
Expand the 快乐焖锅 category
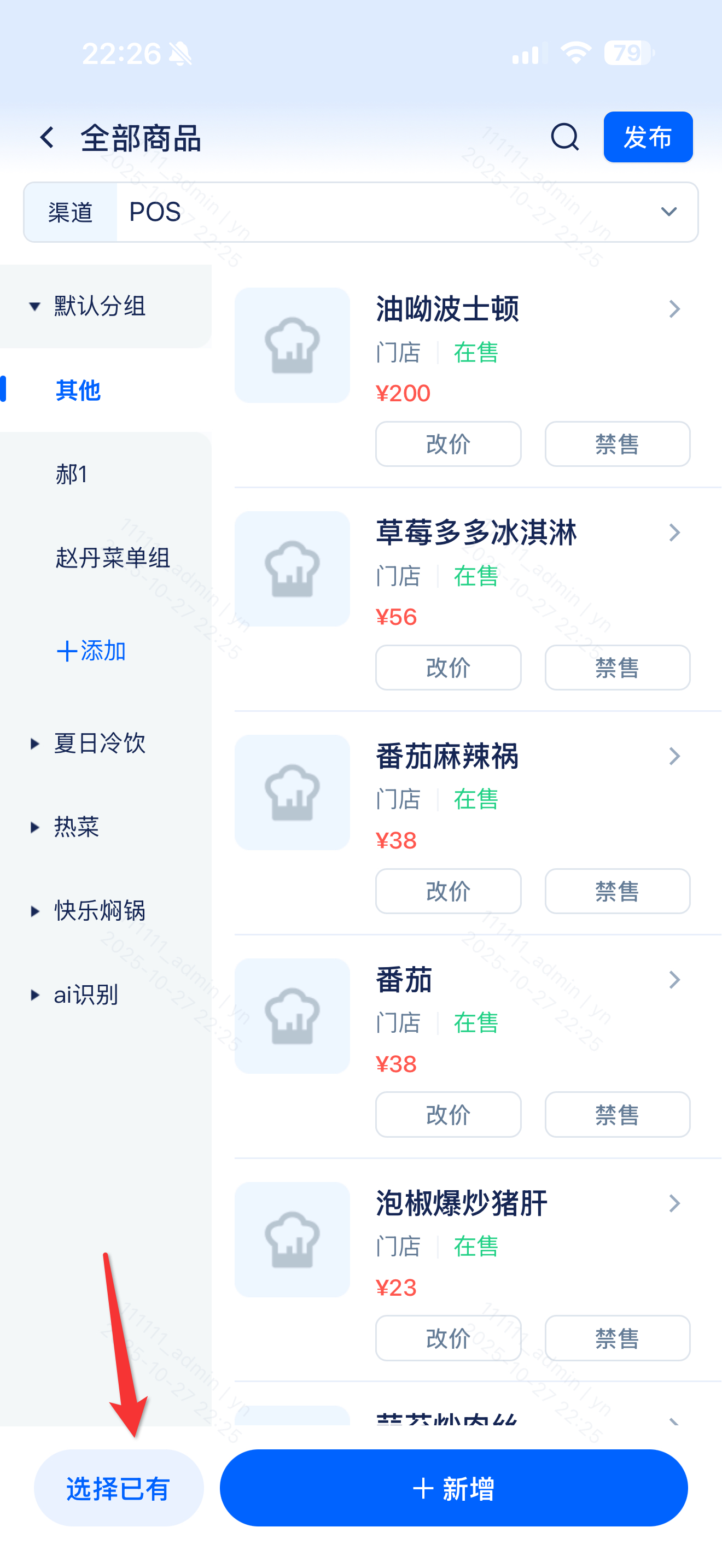pos(34,911)
